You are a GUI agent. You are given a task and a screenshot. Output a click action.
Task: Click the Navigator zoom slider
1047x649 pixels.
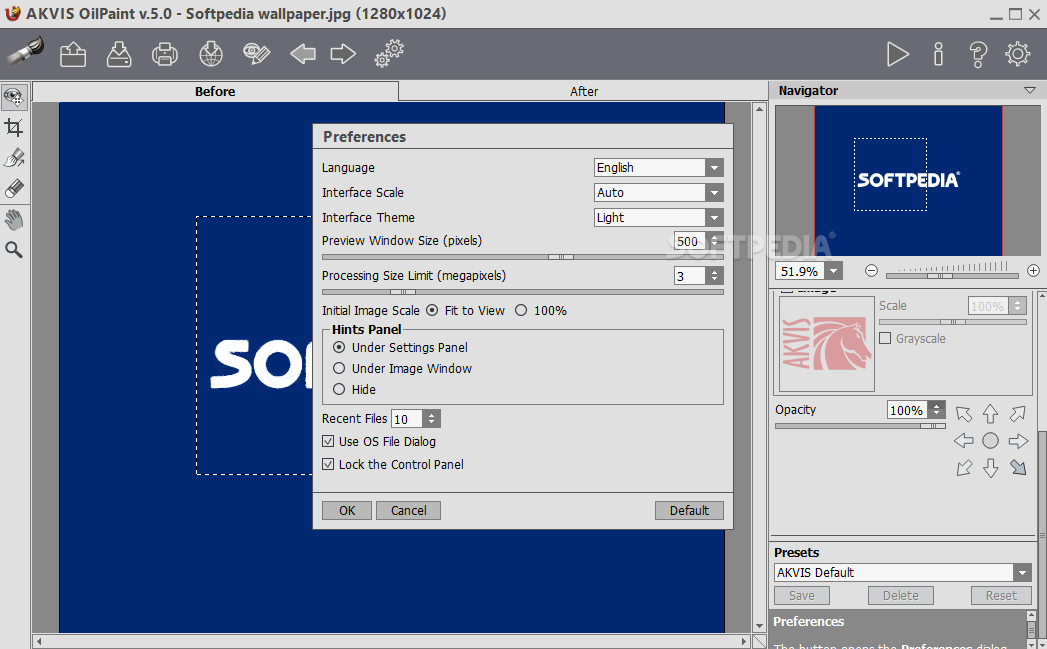click(952, 274)
